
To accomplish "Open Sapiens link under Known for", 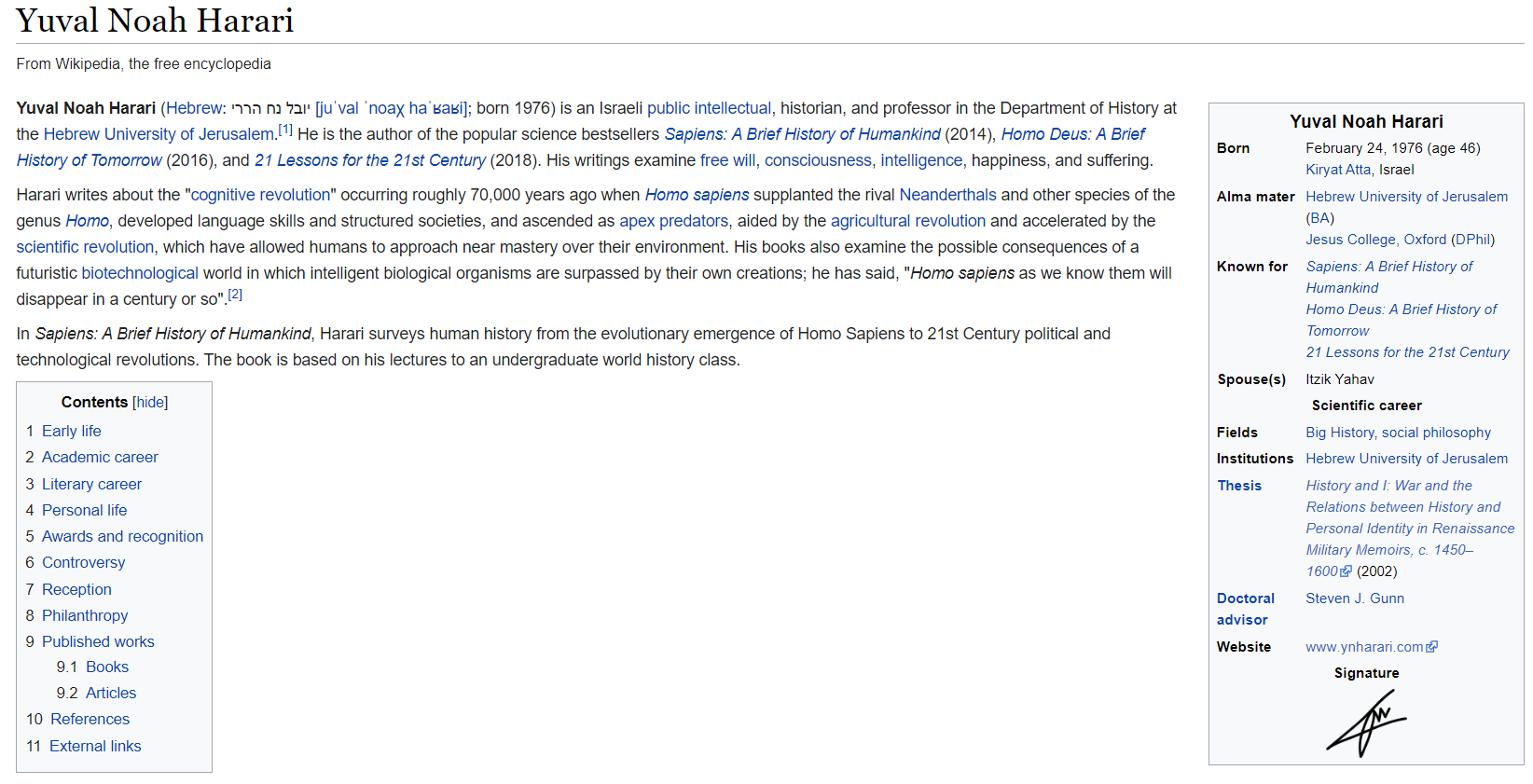I will click(1388, 277).
